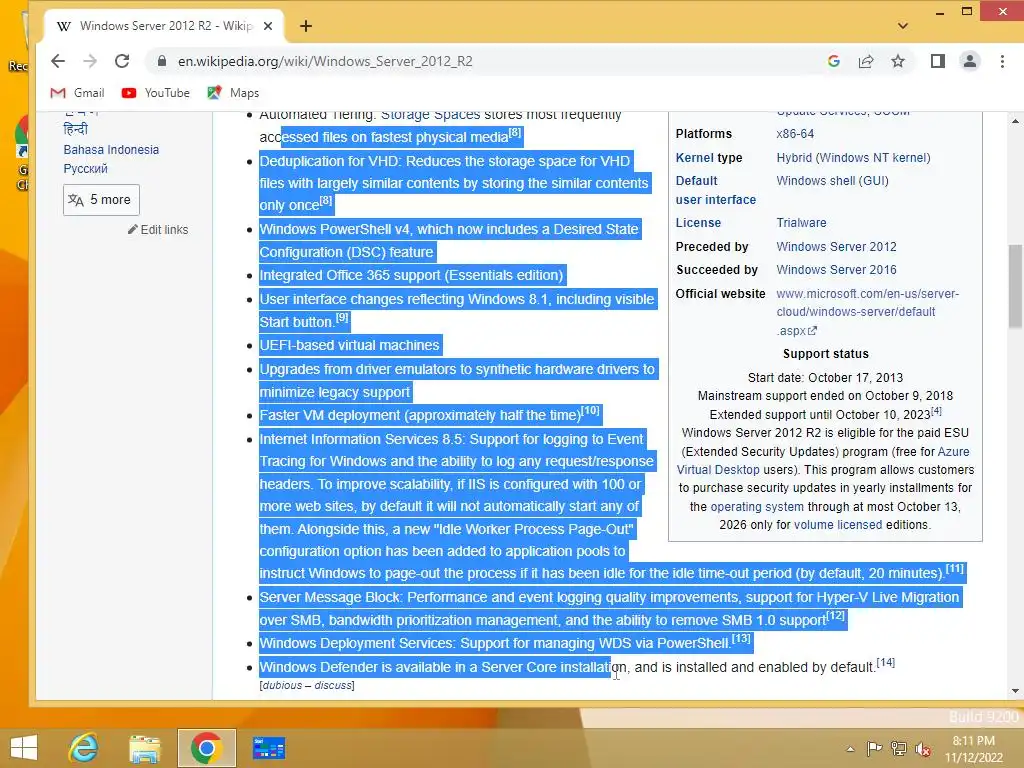Open a new browser tab
1024x768 pixels.
tap(306, 26)
